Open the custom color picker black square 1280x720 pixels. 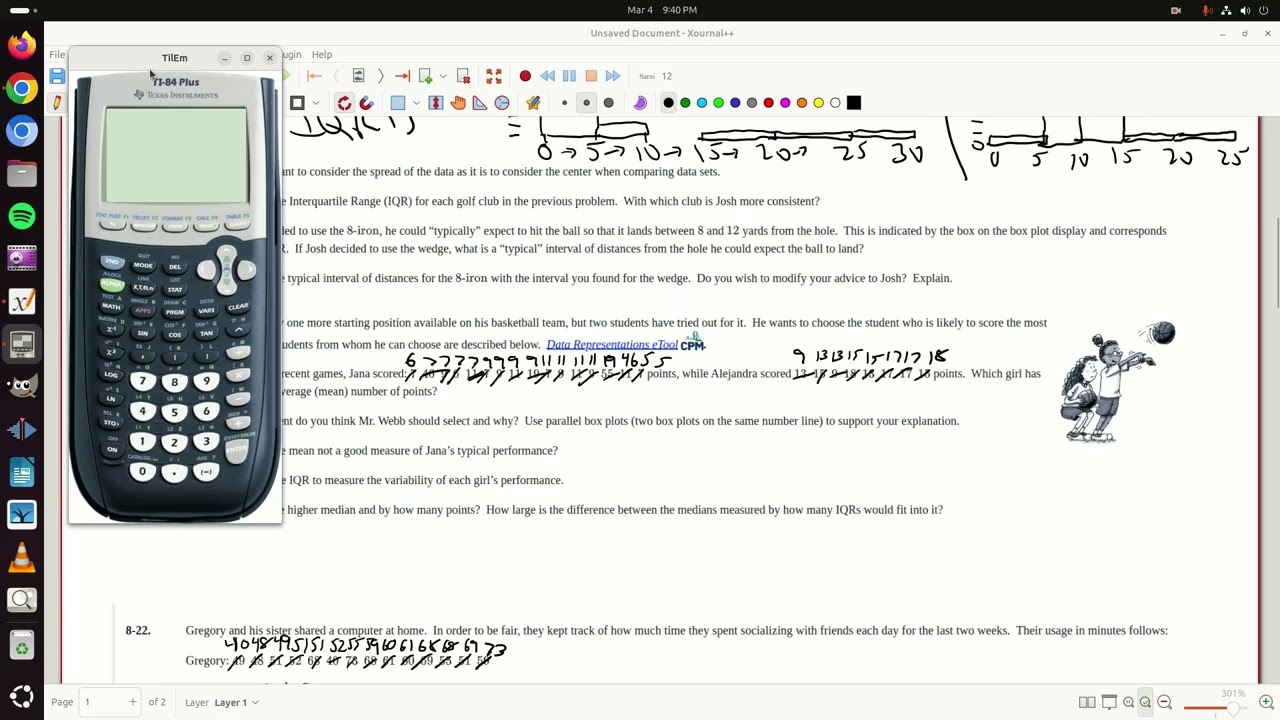pyautogui.click(x=853, y=103)
